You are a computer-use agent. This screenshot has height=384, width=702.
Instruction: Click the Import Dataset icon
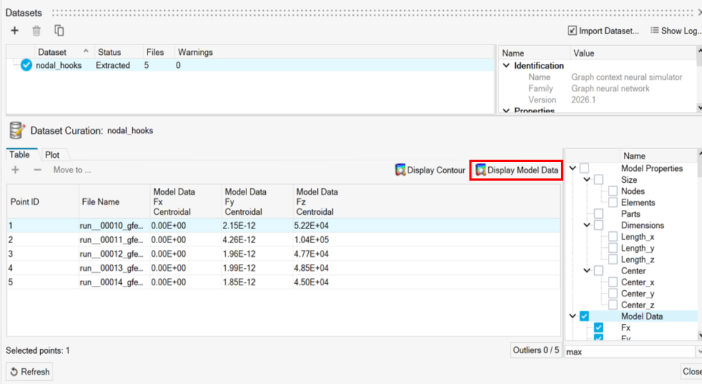572,30
